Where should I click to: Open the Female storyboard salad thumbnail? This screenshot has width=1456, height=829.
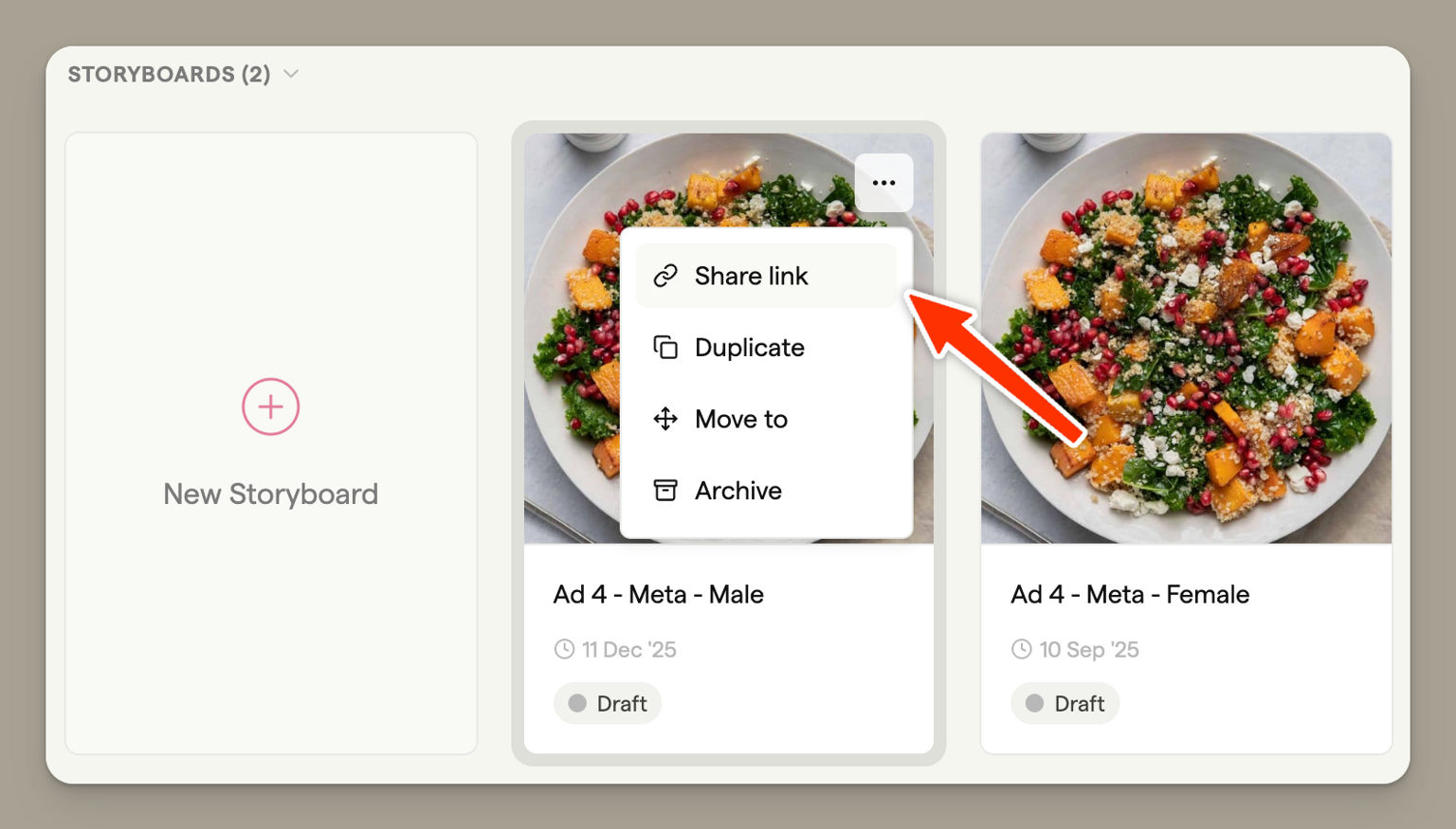tap(1186, 338)
